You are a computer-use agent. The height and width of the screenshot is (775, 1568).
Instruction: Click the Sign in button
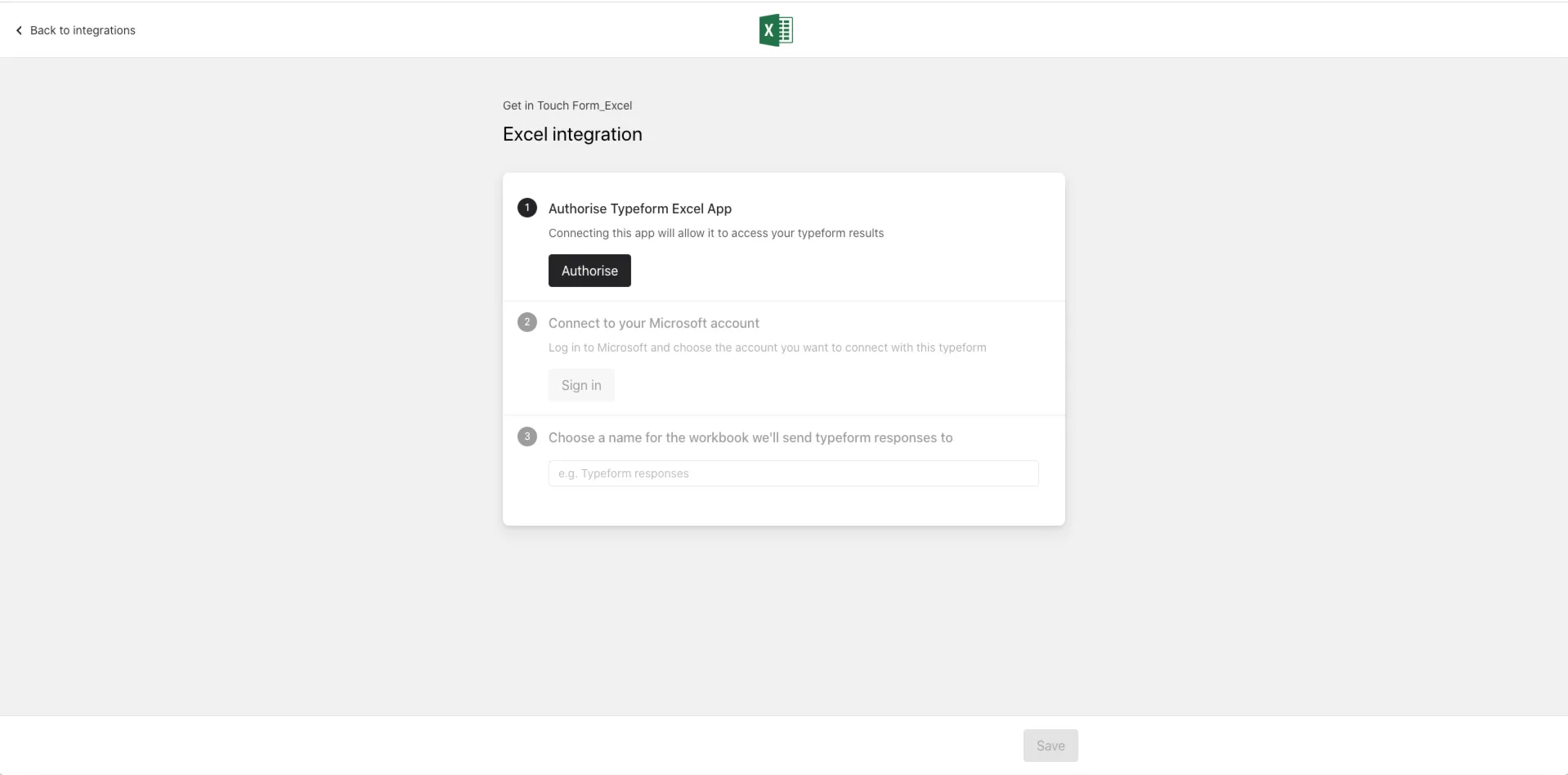pyautogui.click(x=581, y=385)
